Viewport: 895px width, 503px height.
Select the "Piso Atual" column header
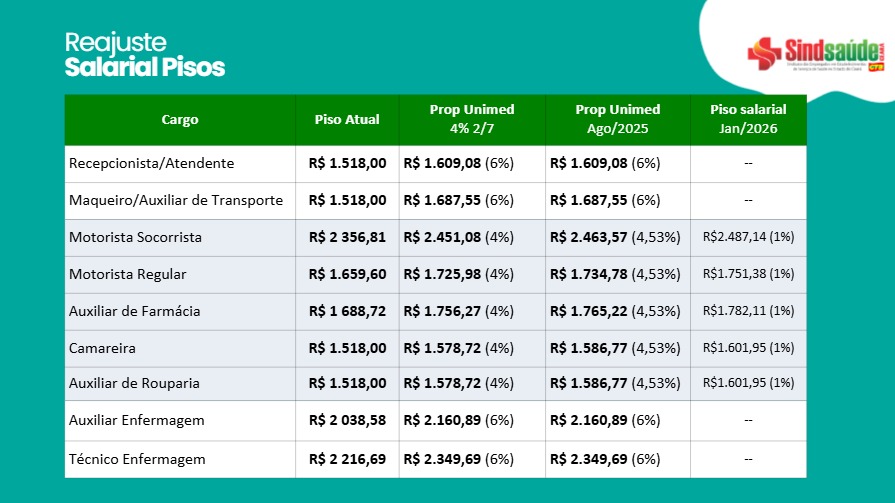tap(347, 120)
